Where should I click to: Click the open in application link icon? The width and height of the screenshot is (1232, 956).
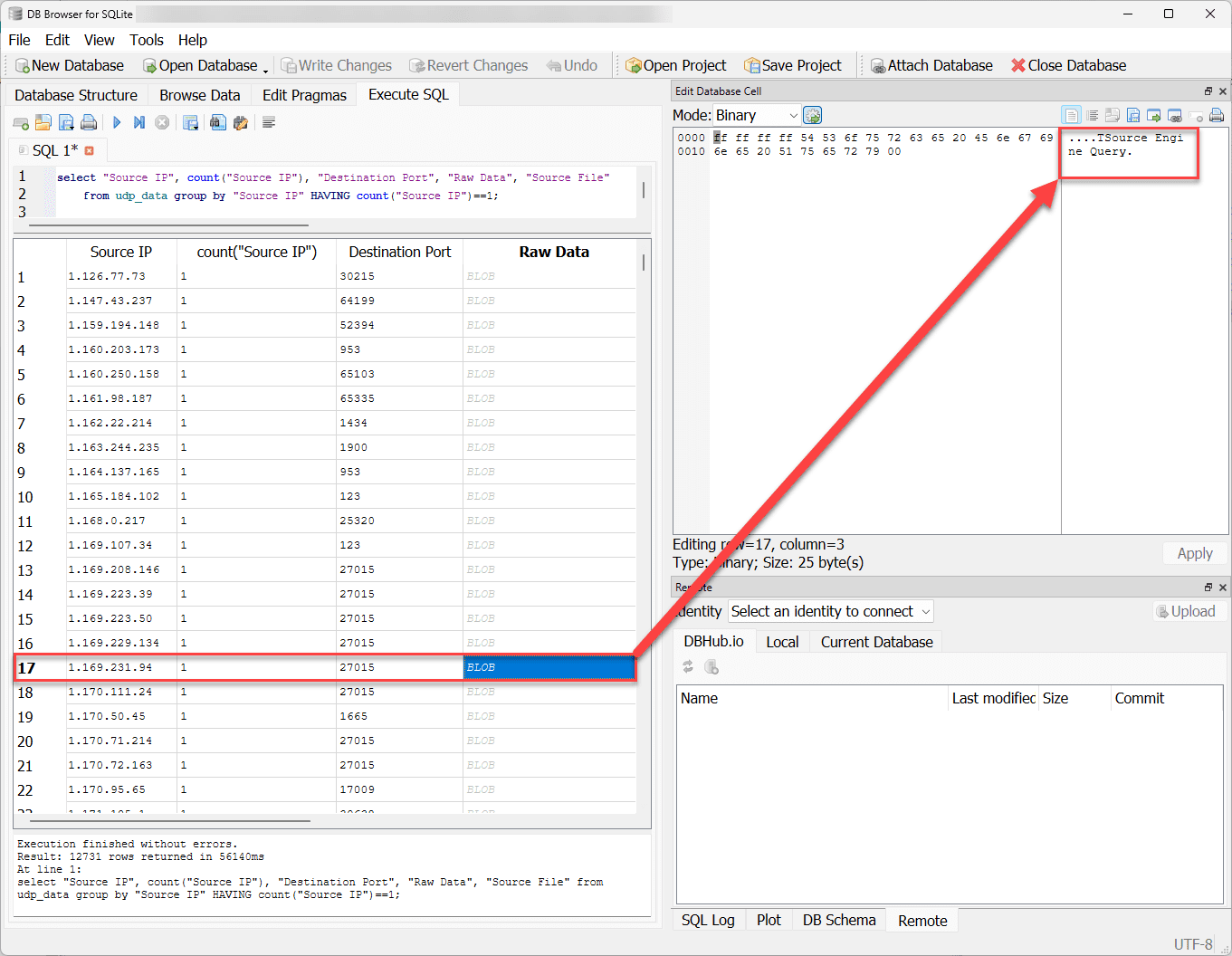1175,116
